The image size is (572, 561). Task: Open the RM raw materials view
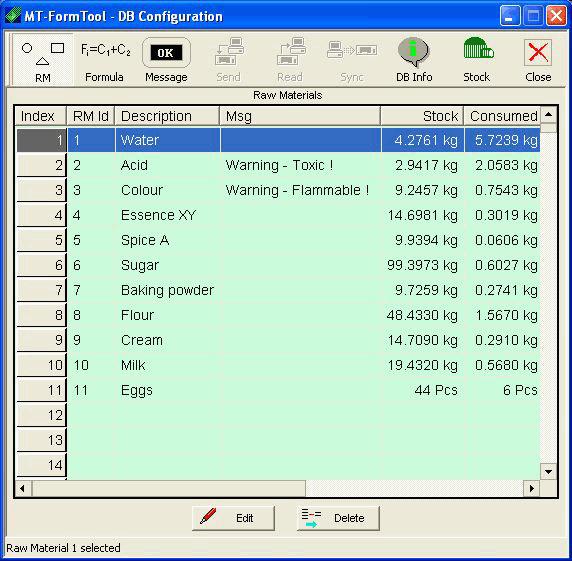[x=43, y=60]
